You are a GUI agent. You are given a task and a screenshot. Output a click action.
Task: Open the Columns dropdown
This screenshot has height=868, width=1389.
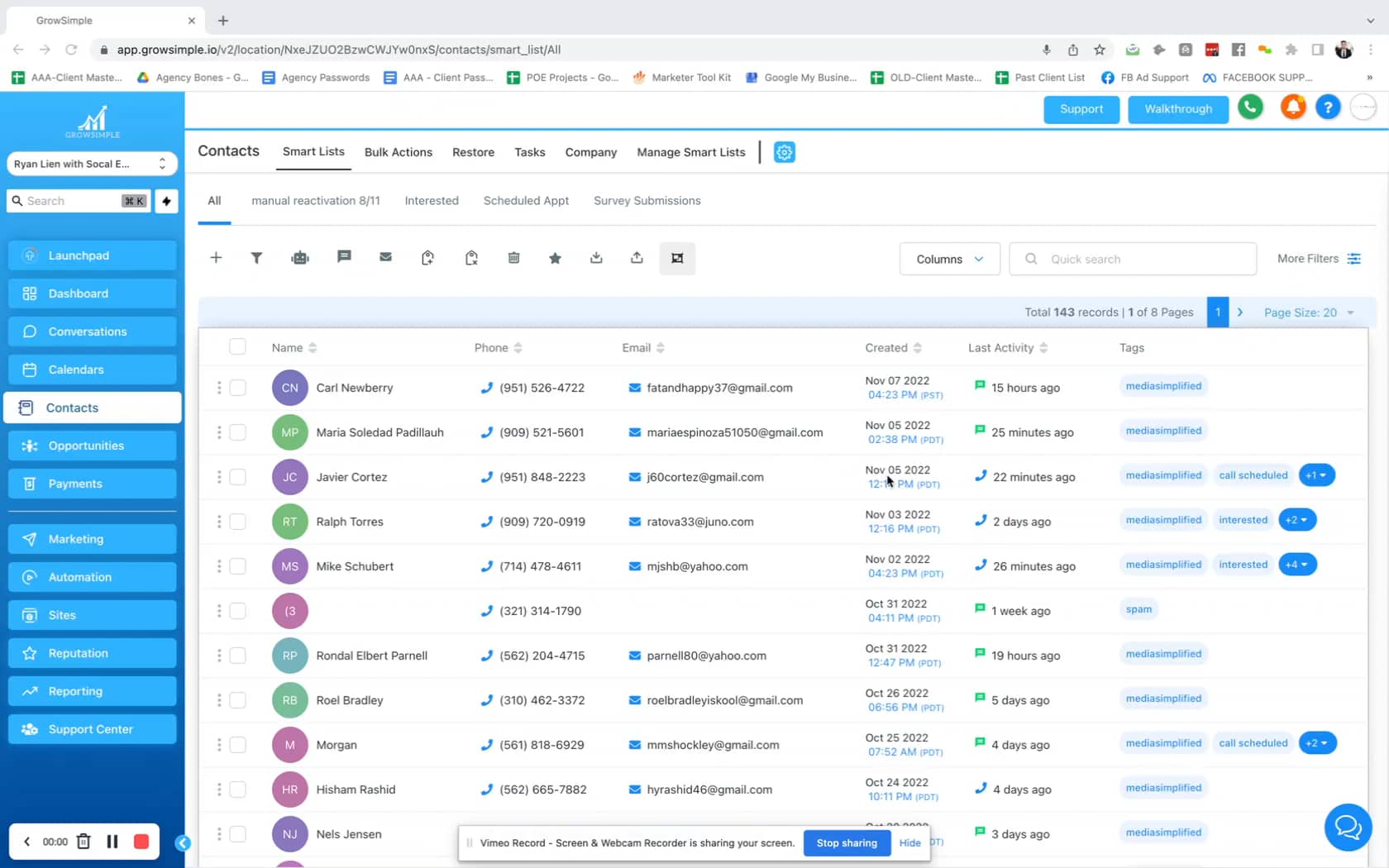click(949, 259)
